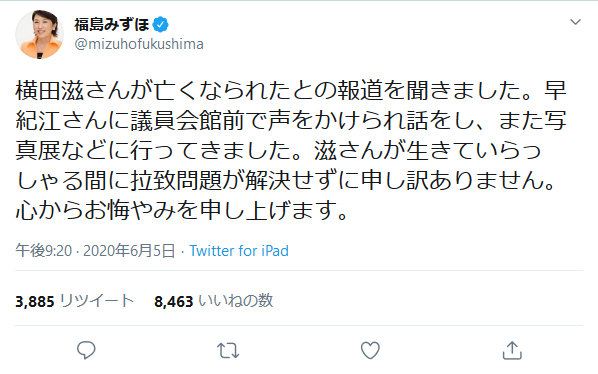This screenshot has width=598, height=374.
Task: Click the リツイート label text
Action: tap(97, 301)
